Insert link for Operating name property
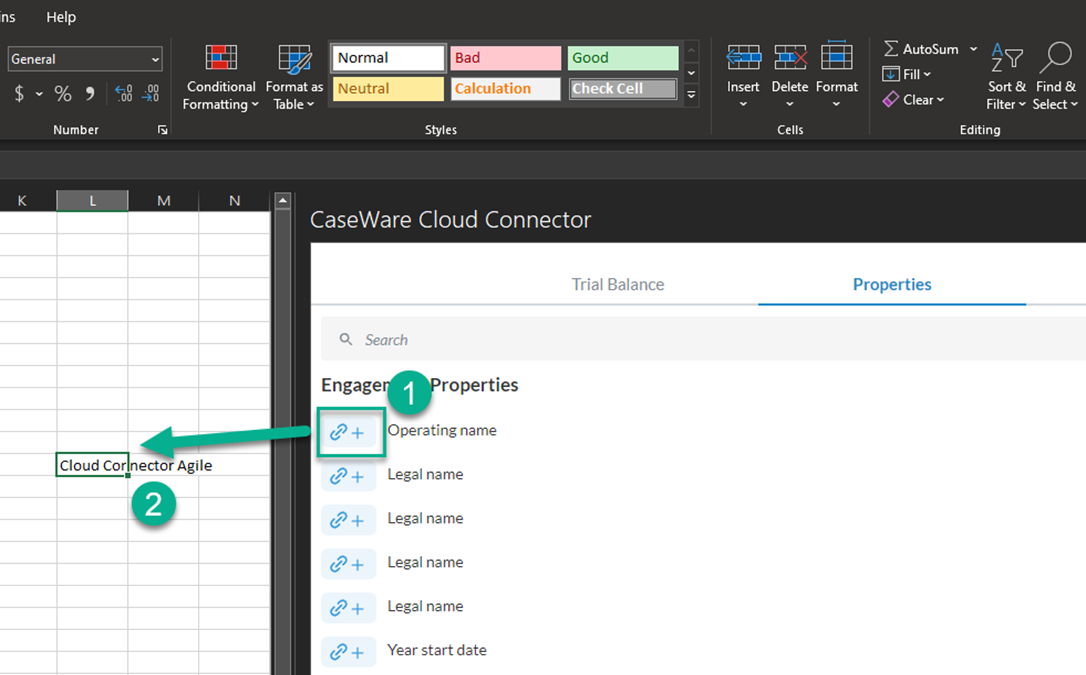 (x=348, y=432)
